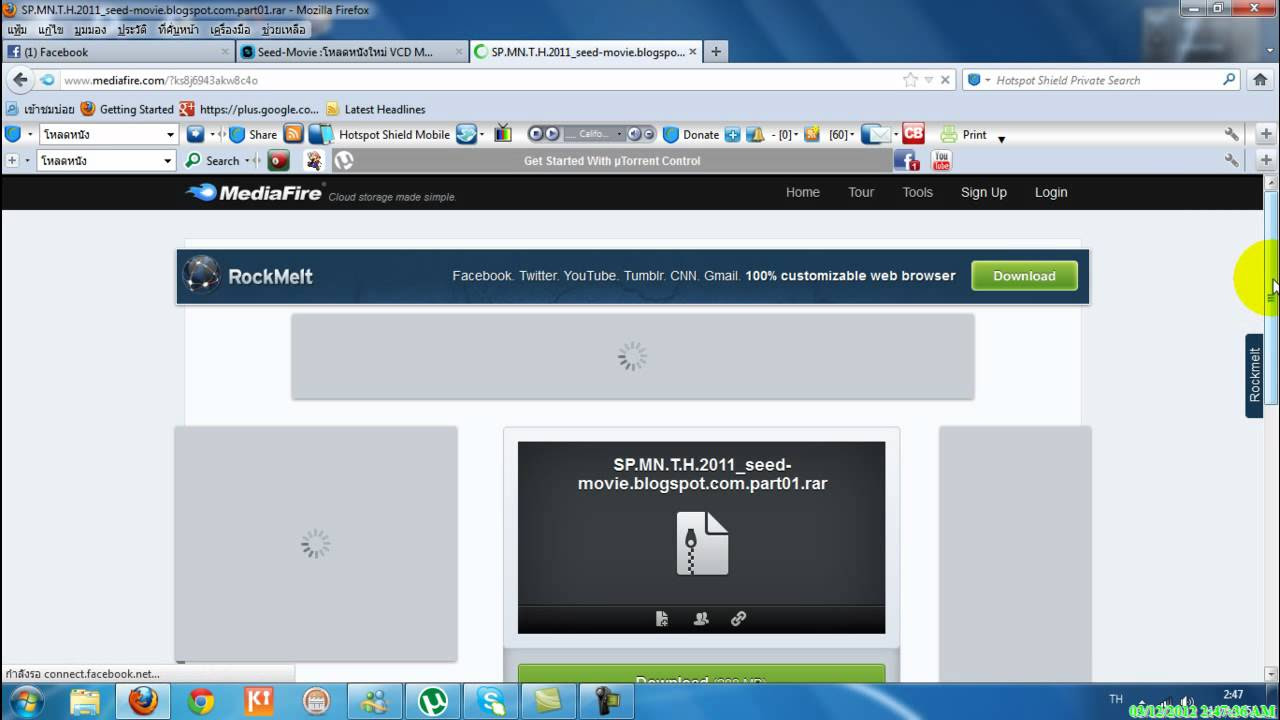
Task: Click Sign Up on MediaFire
Action: (984, 192)
